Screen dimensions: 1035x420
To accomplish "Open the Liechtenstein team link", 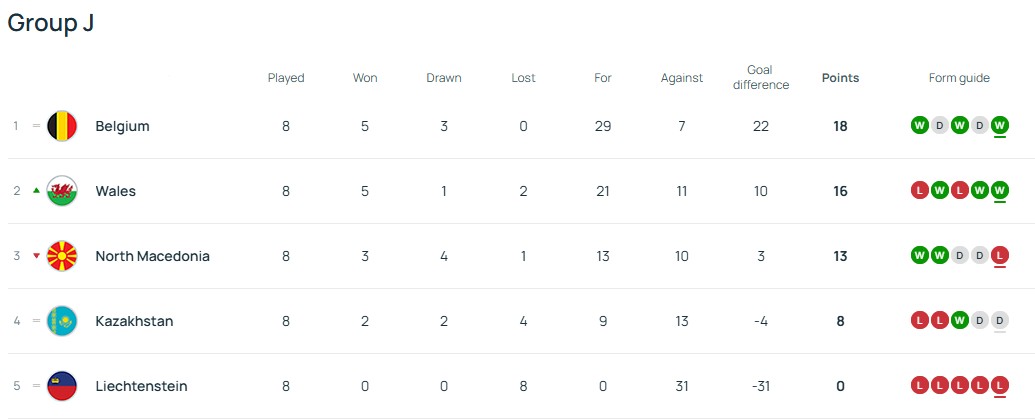I will tap(141, 386).
